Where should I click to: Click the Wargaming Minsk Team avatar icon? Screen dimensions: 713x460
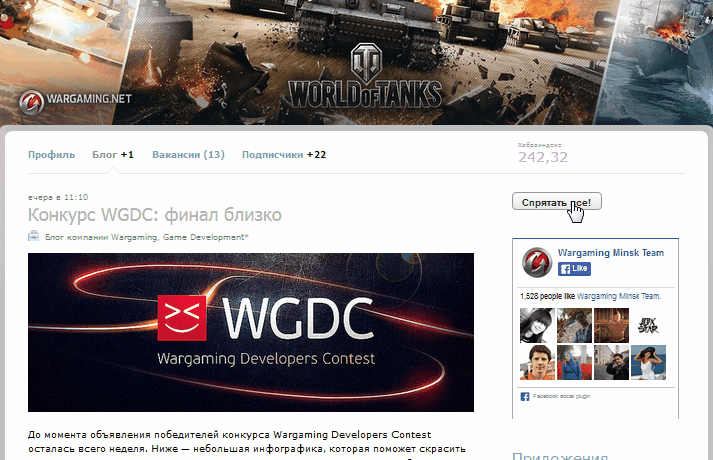click(x=537, y=262)
